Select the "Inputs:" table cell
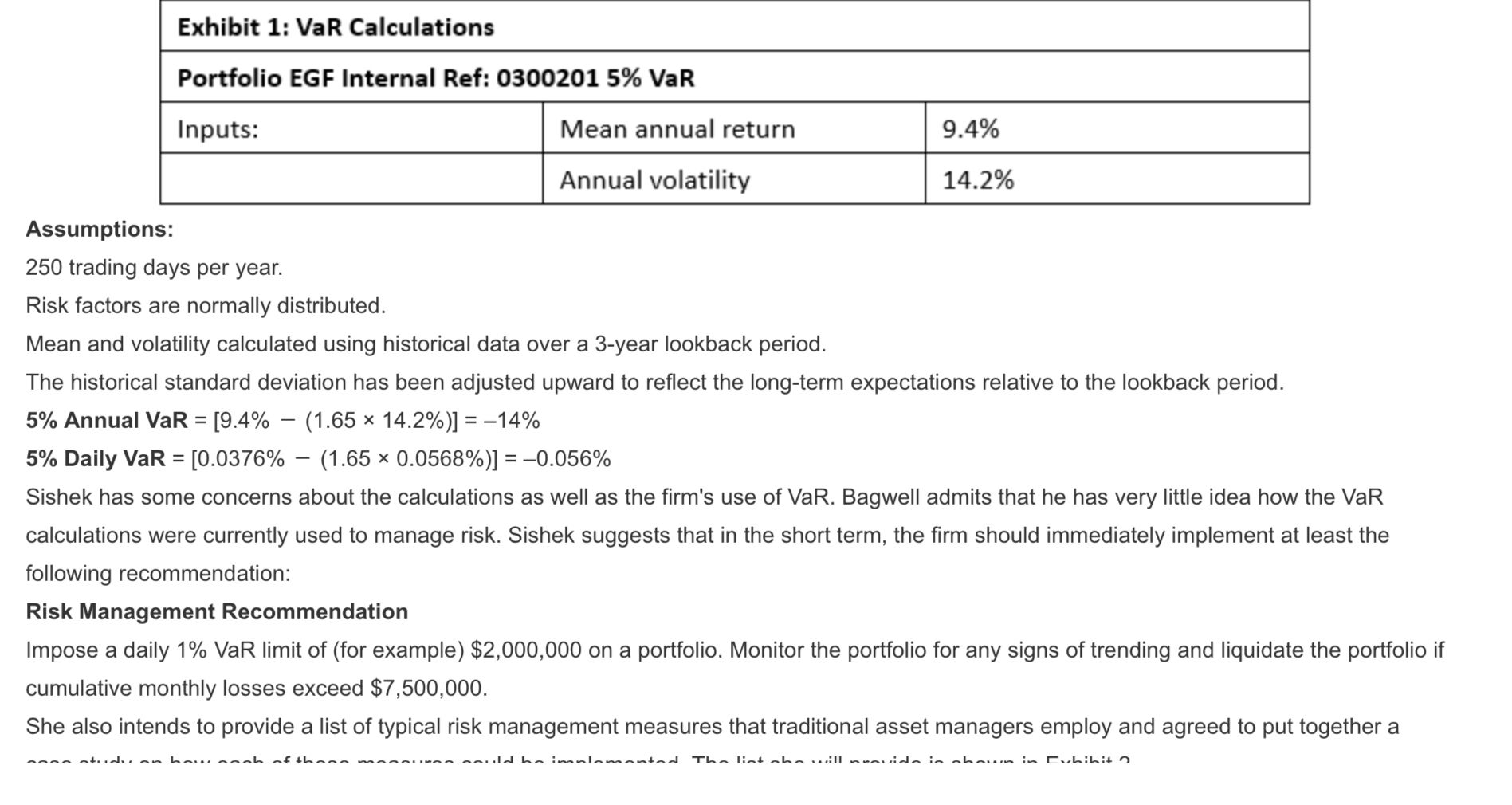The height and width of the screenshot is (805, 1512). [218, 129]
